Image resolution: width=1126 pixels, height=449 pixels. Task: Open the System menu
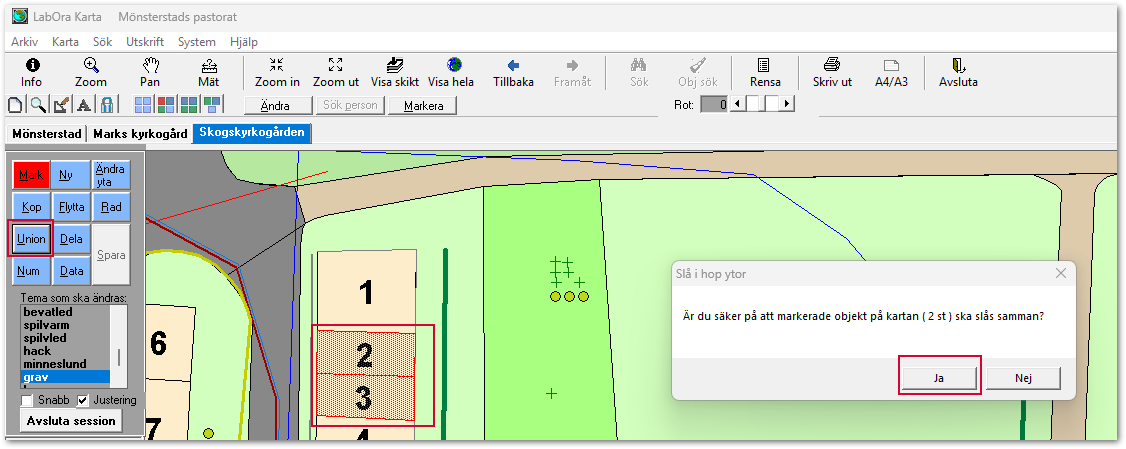(197, 42)
